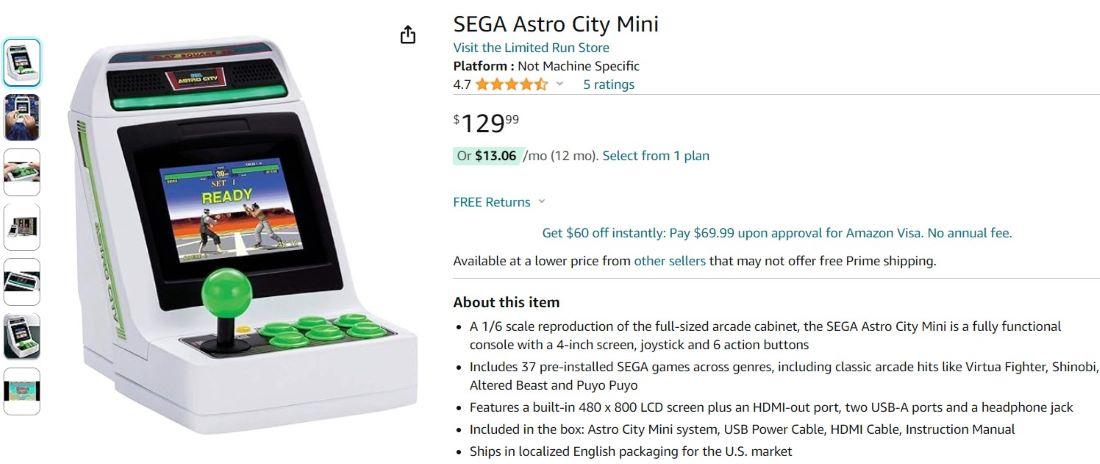Visit the Limited Run Store link
This screenshot has width=1100, height=464.
(531, 48)
